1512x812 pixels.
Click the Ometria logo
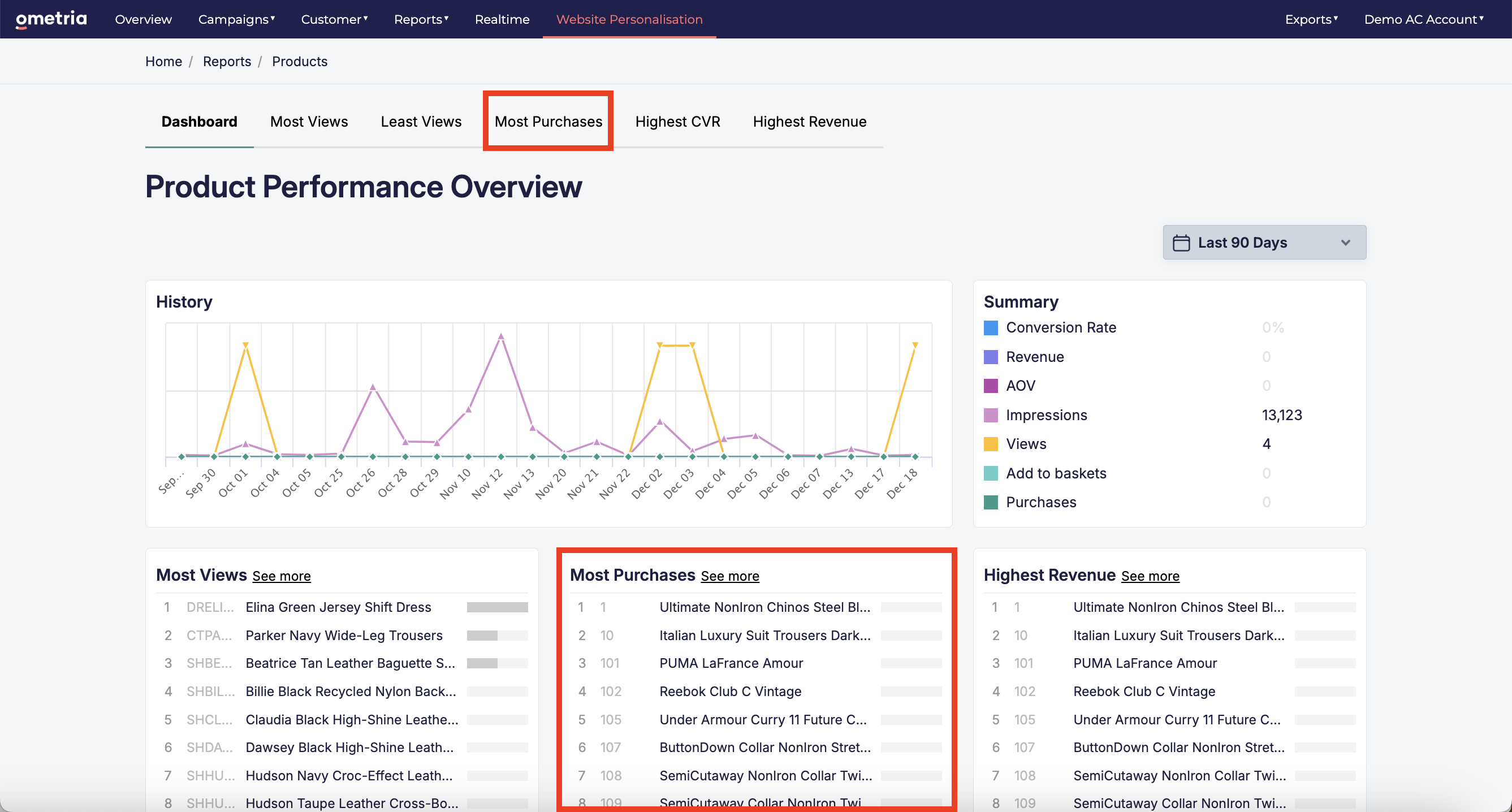pyautogui.click(x=51, y=19)
